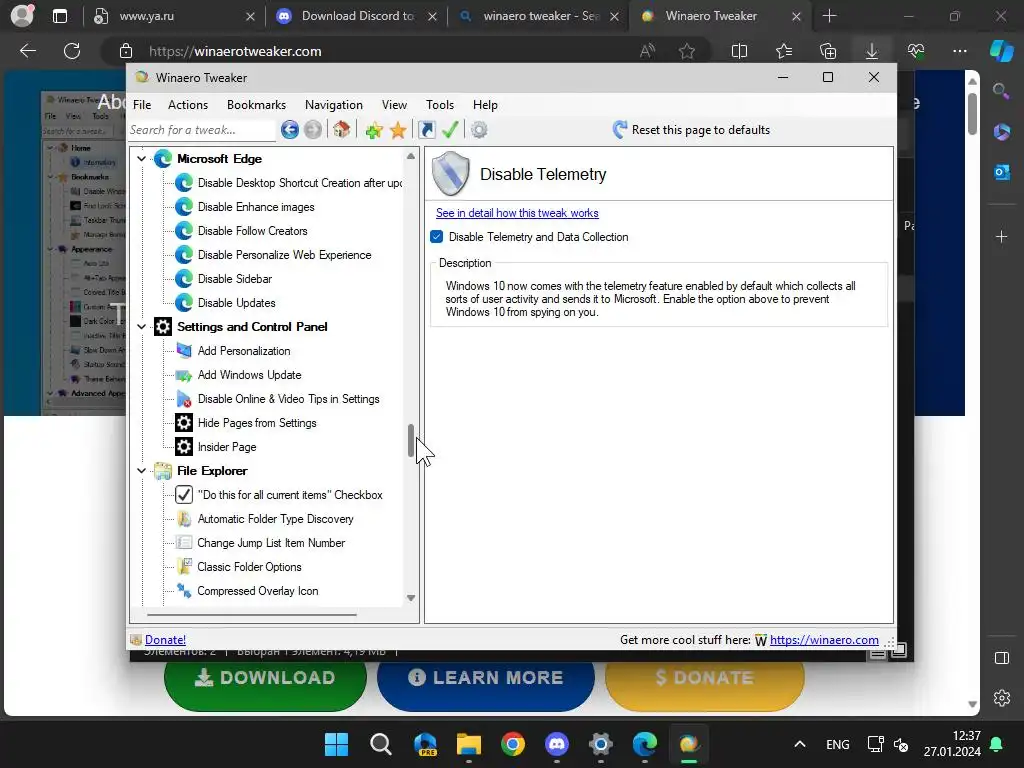Open the Actions menu
This screenshot has width=1024, height=768.
[188, 105]
